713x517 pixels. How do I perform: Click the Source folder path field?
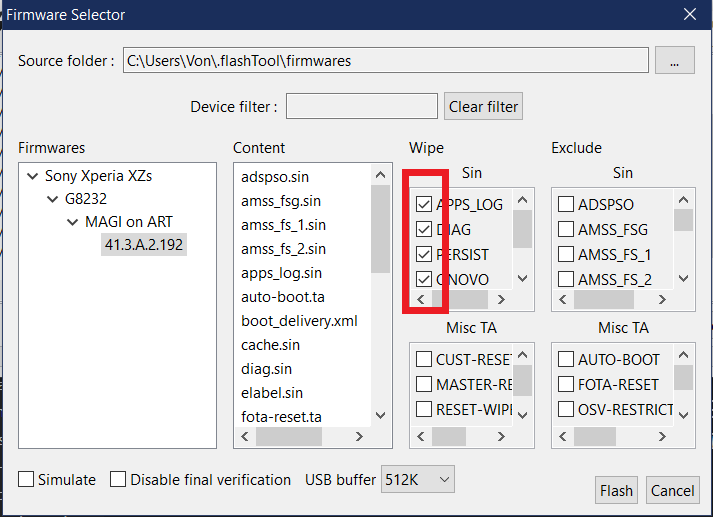pos(385,60)
